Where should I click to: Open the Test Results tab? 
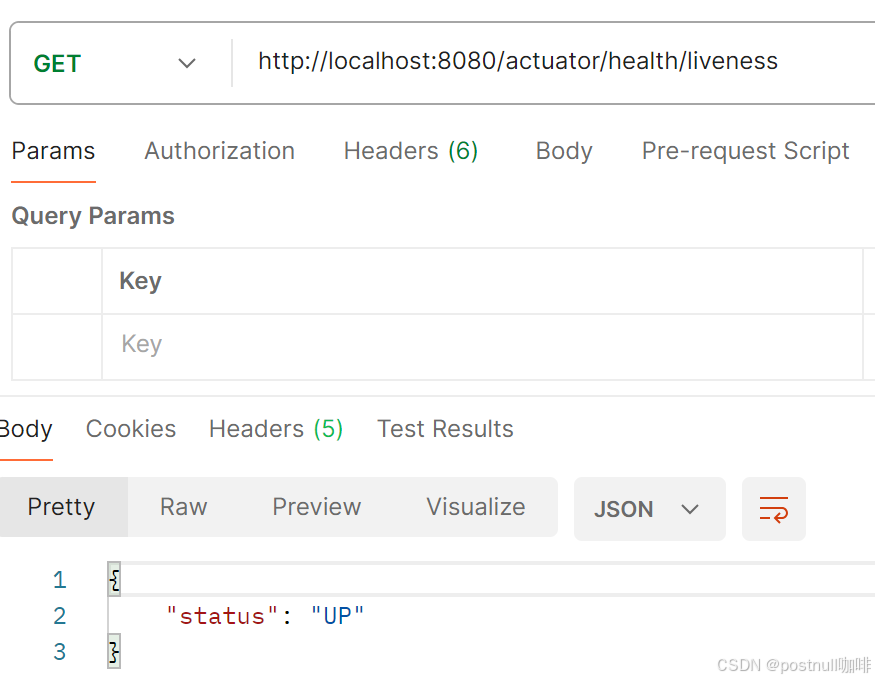click(445, 429)
